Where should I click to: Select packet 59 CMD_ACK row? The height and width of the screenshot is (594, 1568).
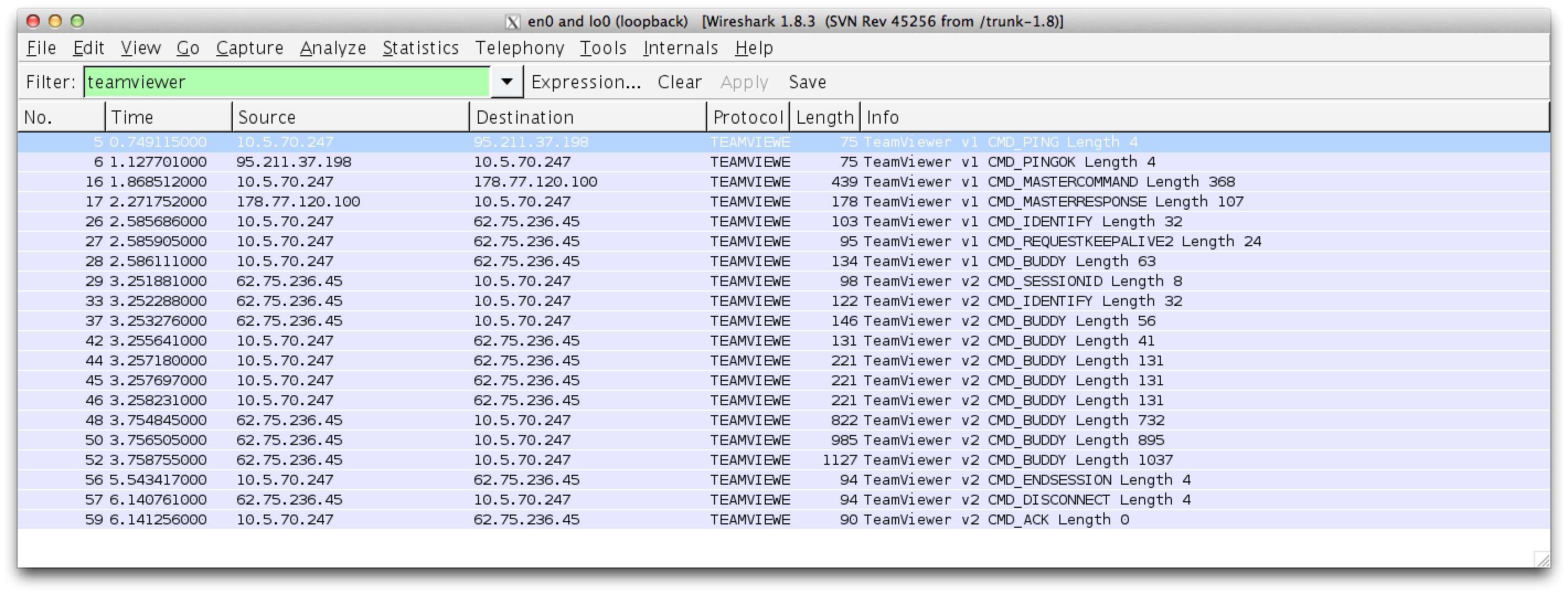click(x=783, y=519)
